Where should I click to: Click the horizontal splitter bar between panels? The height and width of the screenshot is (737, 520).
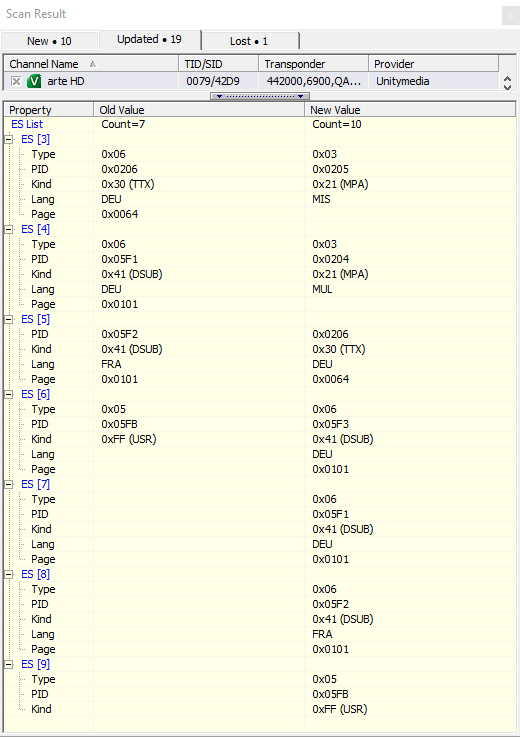pos(260,96)
